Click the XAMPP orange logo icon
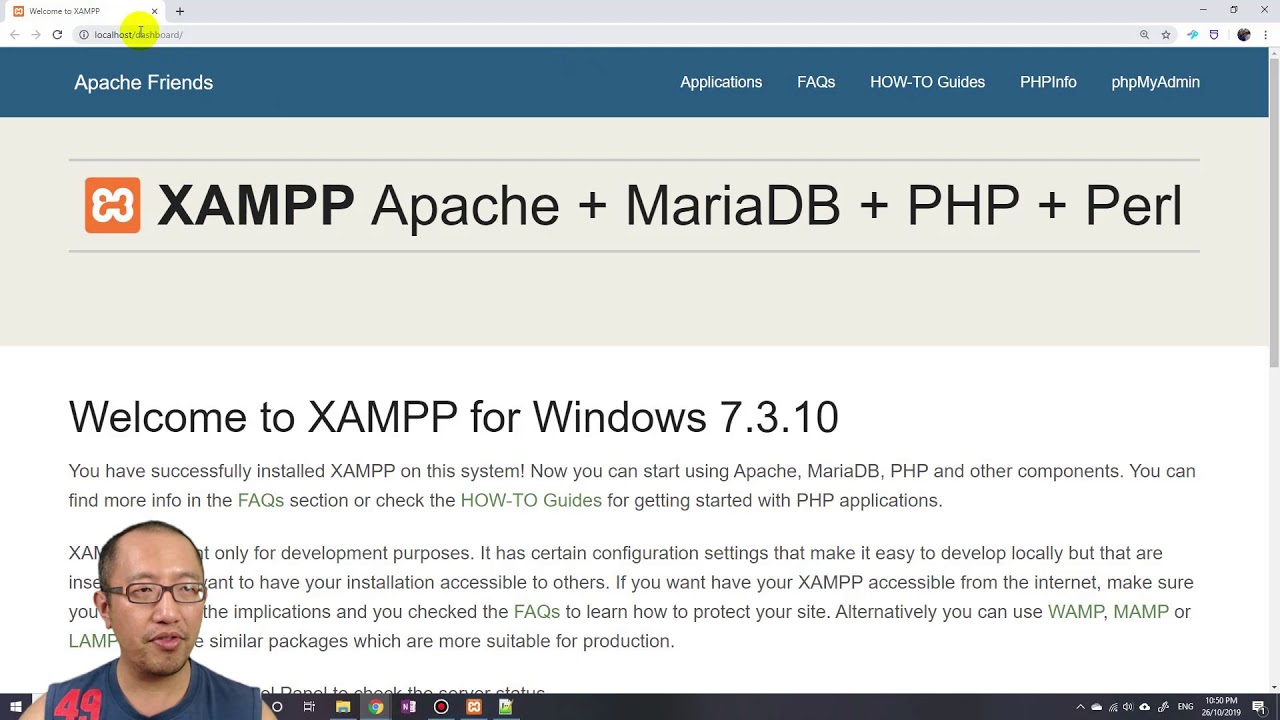Image resolution: width=1280 pixels, height=720 pixels. tap(112, 205)
